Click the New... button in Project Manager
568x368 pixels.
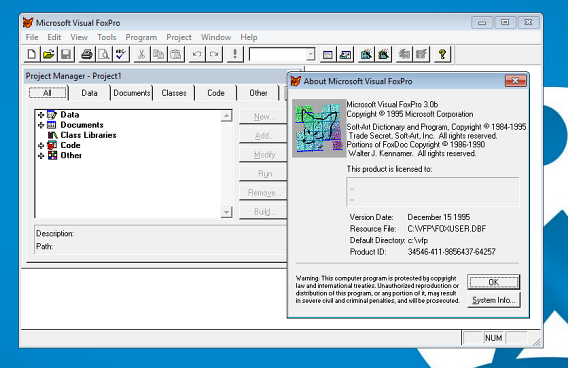pyautogui.click(x=264, y=117)
